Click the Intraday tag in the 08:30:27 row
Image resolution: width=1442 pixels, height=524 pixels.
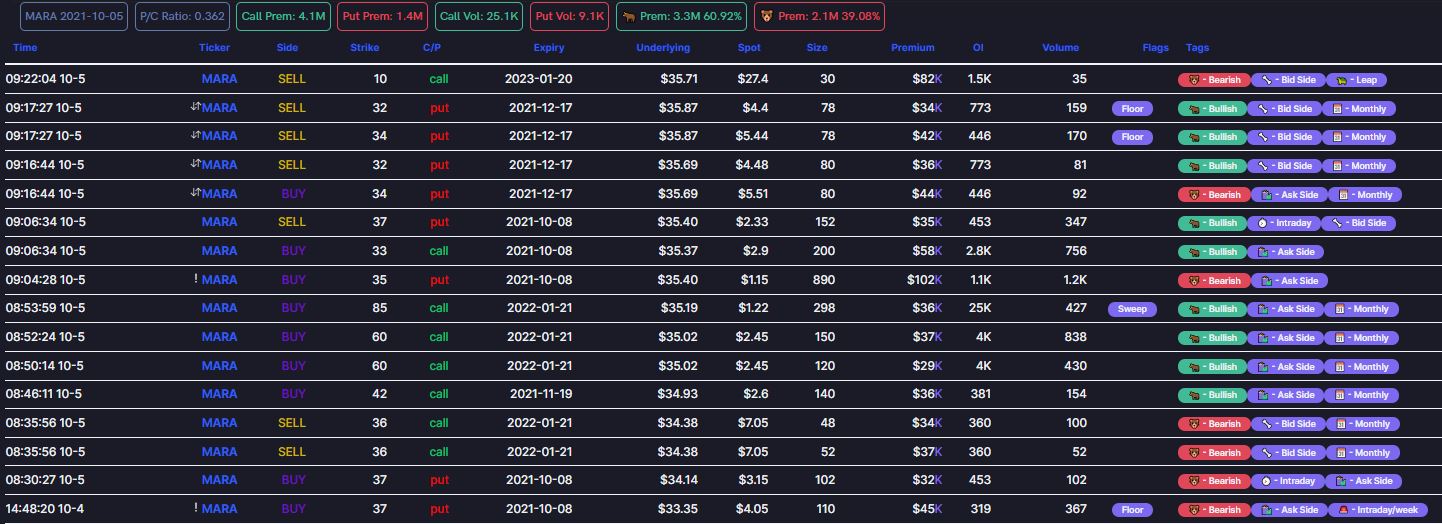(1286, 481)
